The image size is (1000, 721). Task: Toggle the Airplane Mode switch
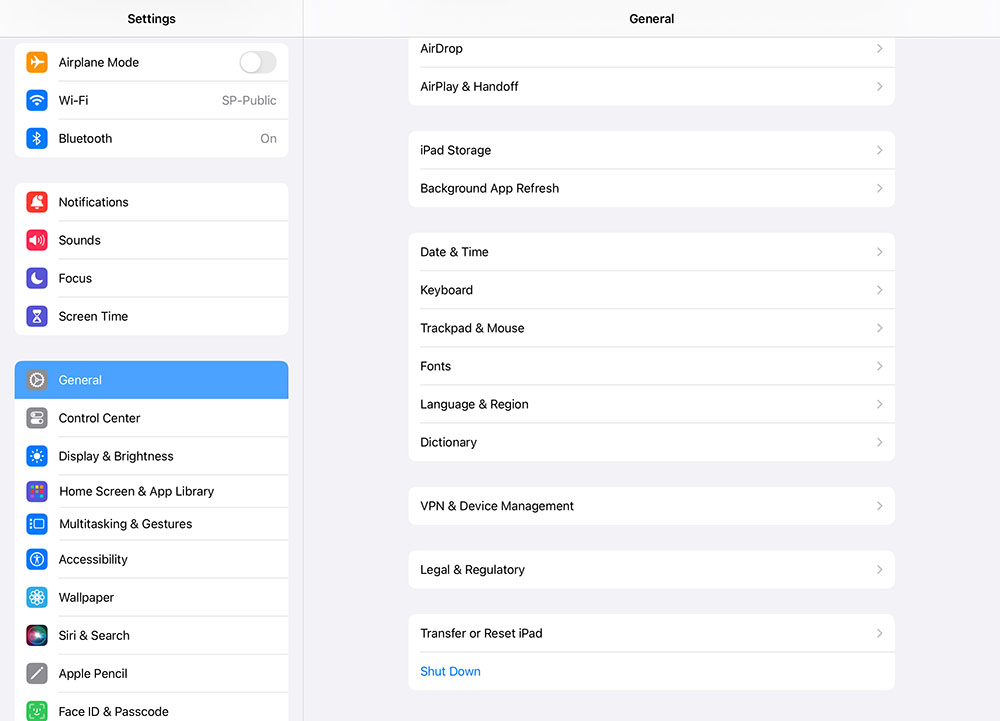(258, 62)
